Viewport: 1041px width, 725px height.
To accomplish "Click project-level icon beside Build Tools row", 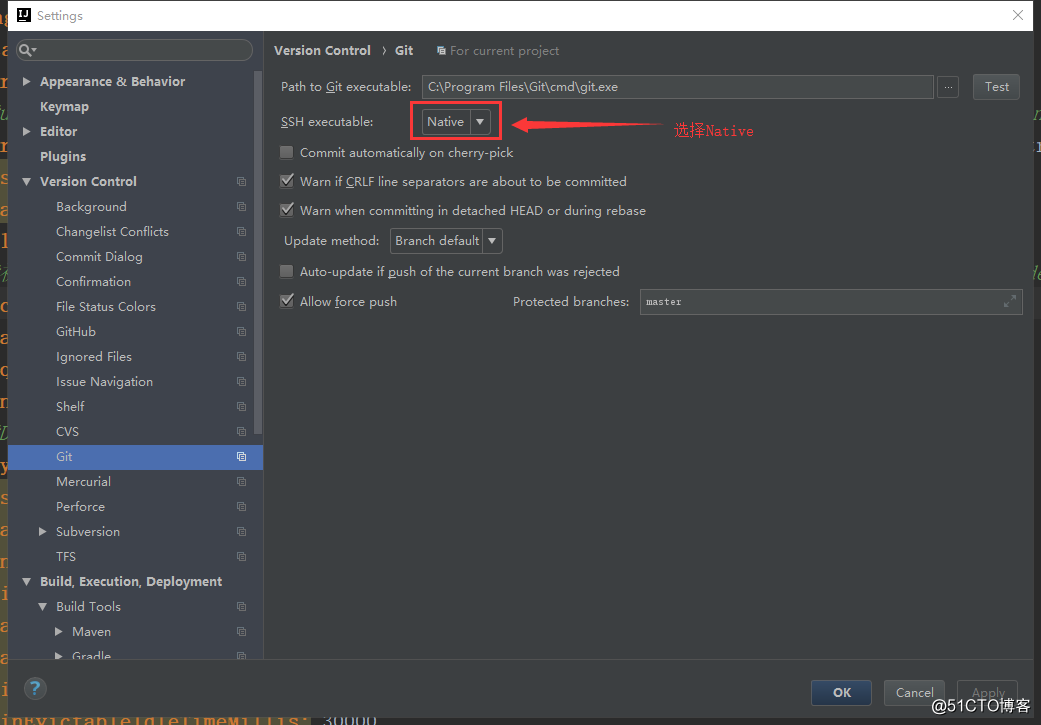I will (241, 607).
